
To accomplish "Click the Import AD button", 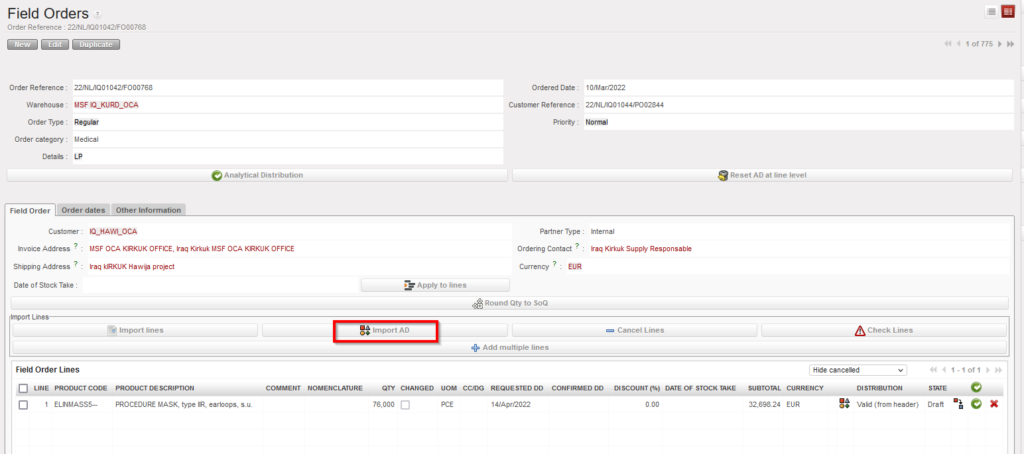I will (x=385, y=330).
